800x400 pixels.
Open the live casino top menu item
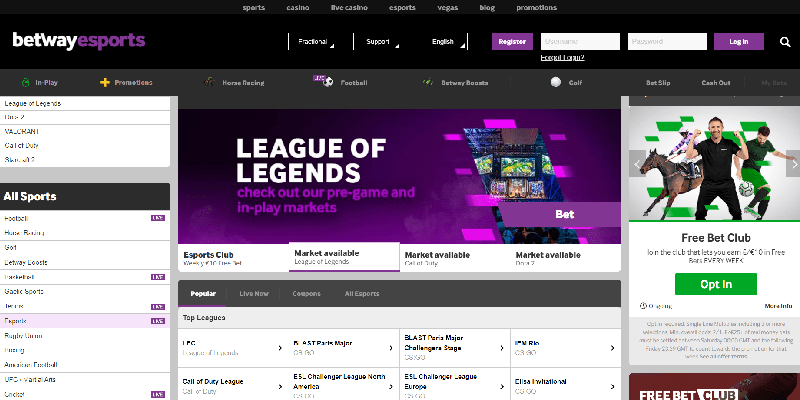349,8
